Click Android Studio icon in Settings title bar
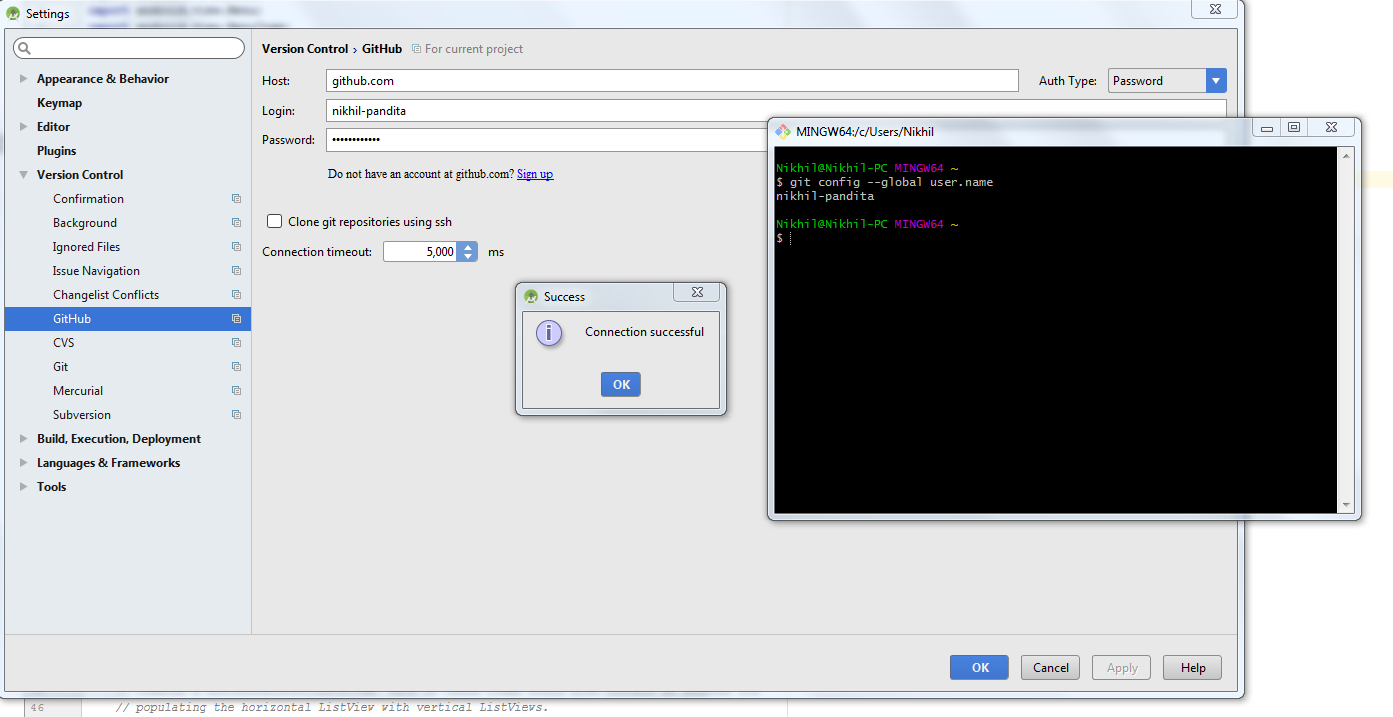1393x717 pixels. (13, 13)
